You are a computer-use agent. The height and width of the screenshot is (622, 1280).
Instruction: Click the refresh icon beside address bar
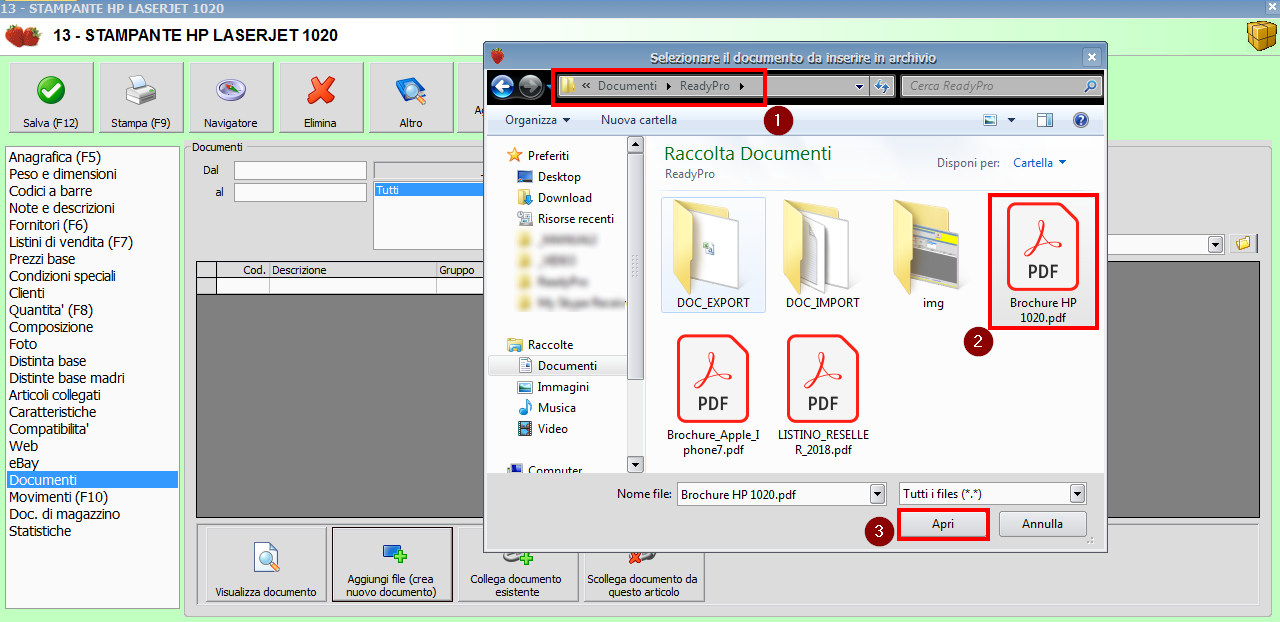[x=882, y=87]
